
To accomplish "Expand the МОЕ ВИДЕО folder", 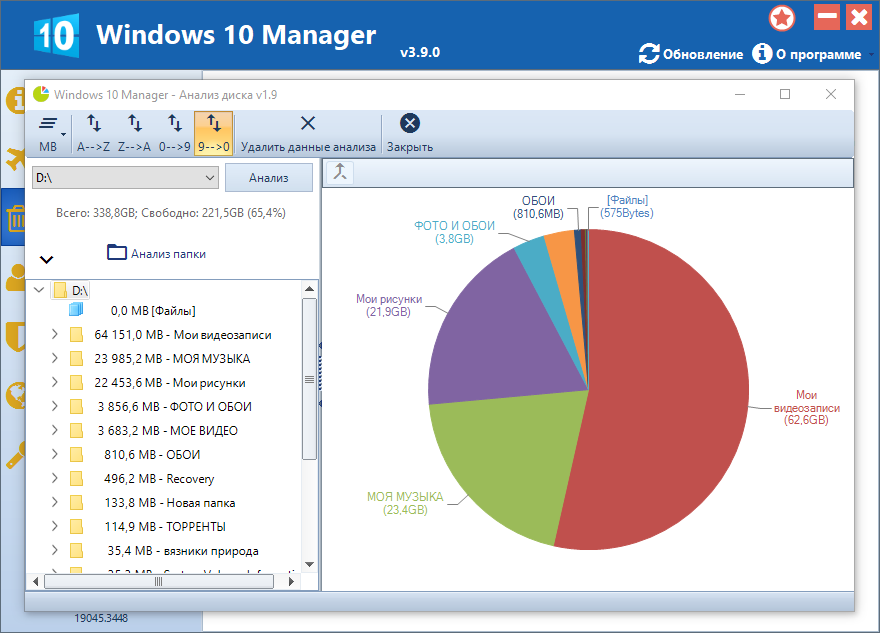I will point(54,430).
